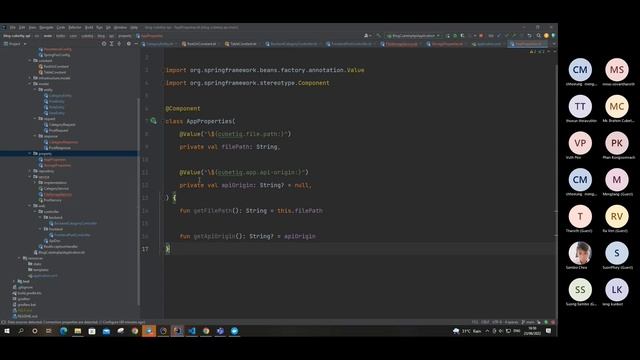The height and width of the screenshot is (360, 640).
Task: Collapse the selected property folder
Action: pos(29,153)
